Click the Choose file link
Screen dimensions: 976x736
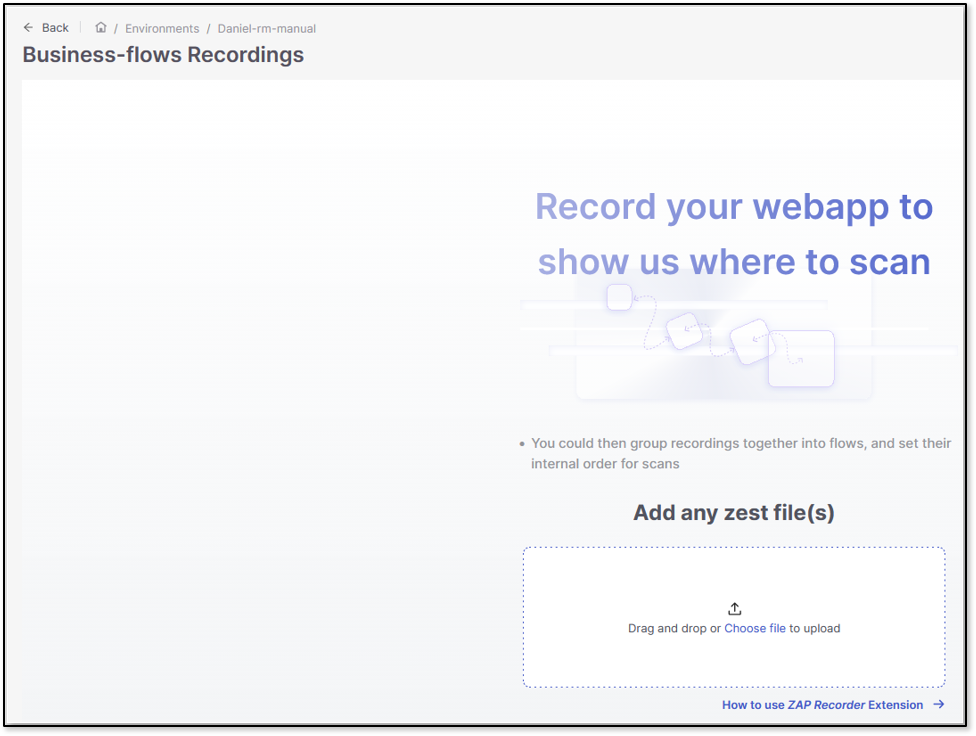[754, 628]
